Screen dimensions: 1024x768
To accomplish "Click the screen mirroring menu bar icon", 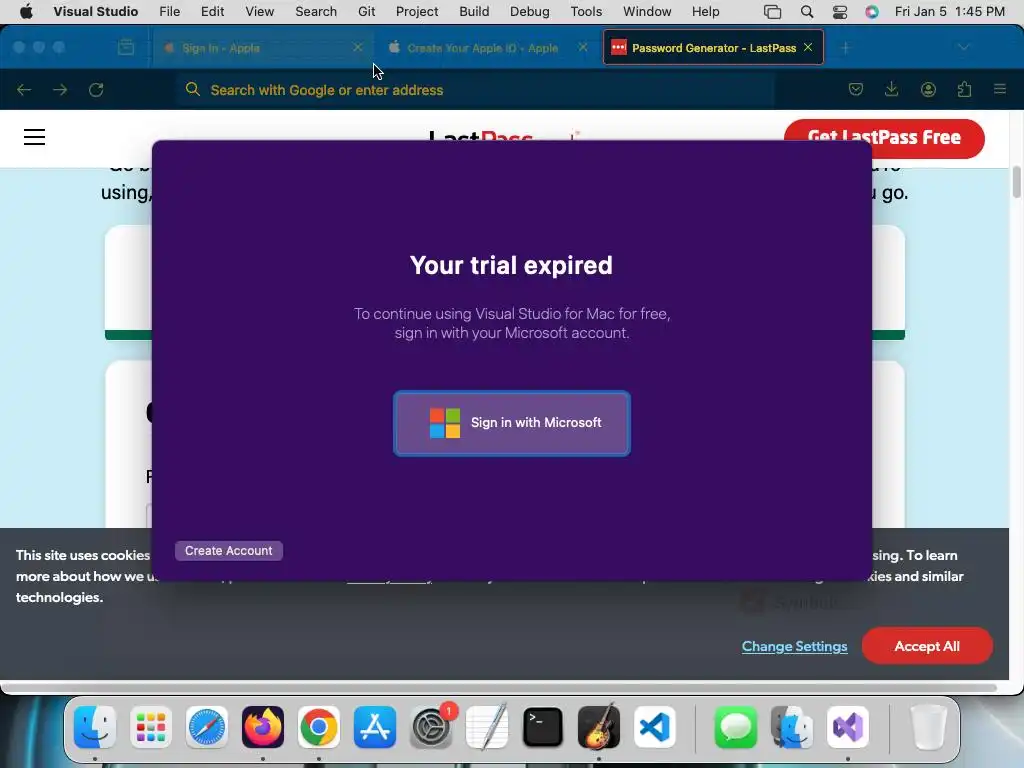I will point(773,12).
